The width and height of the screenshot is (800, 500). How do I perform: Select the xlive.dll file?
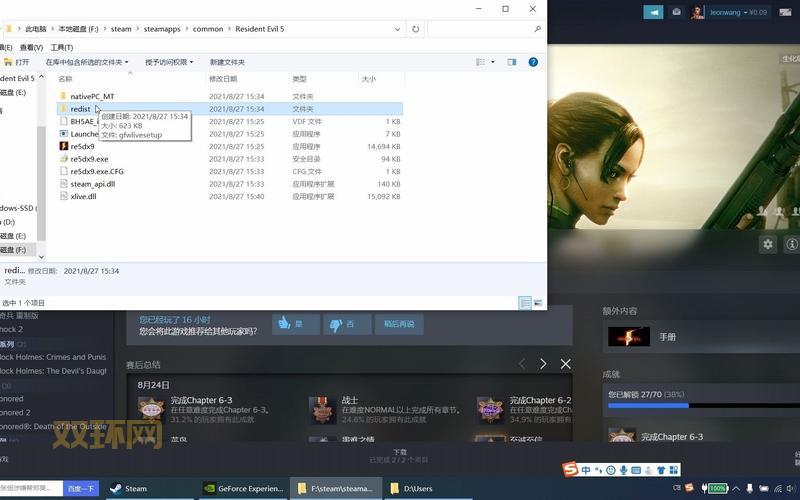(83, 197)
